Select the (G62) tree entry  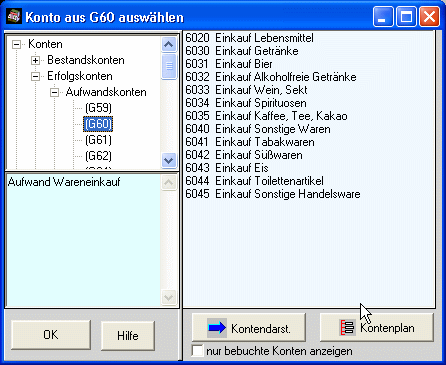[x=98, y=156]
